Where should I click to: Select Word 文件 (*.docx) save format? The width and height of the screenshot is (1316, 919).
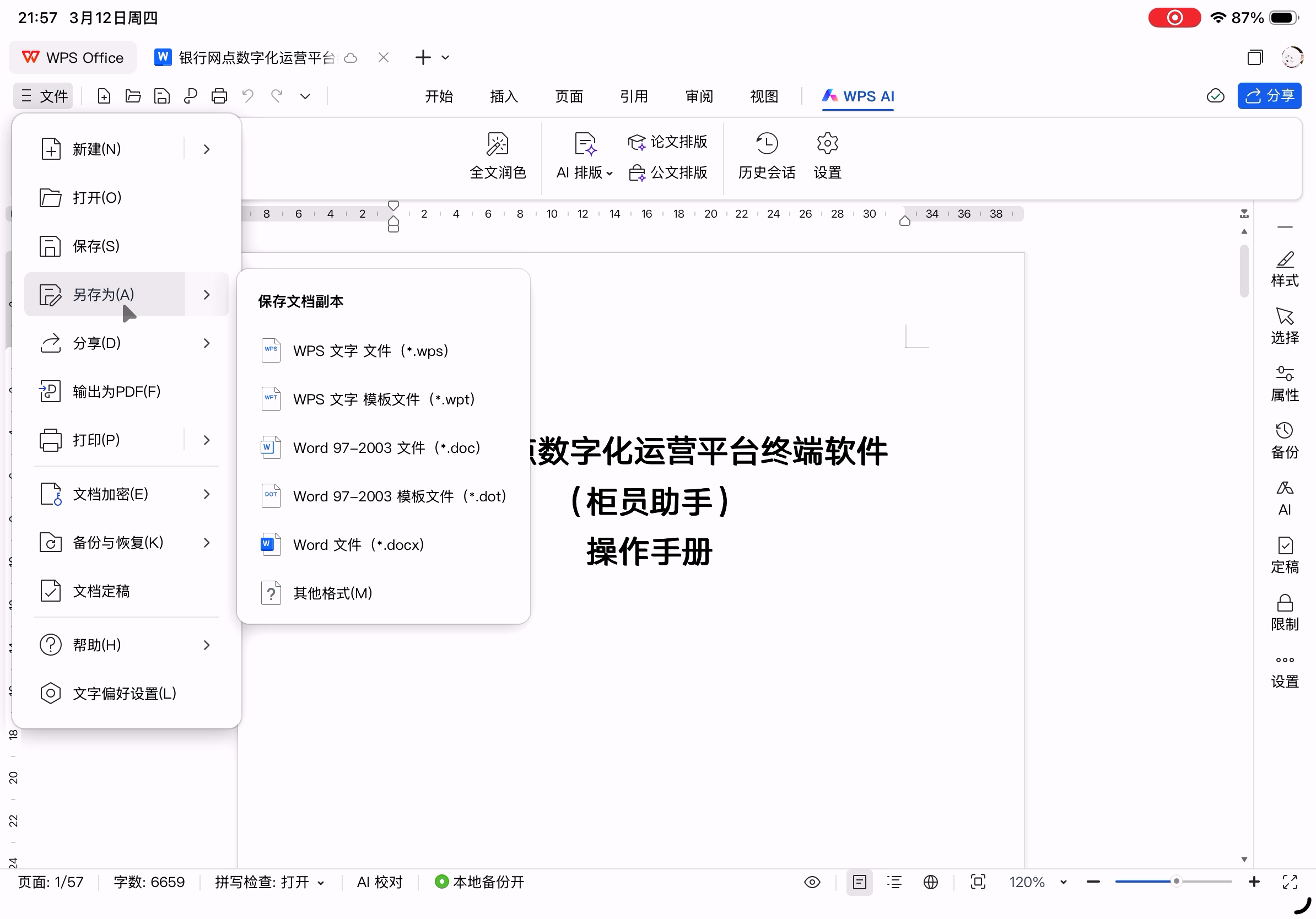click(x=358, y=544)
